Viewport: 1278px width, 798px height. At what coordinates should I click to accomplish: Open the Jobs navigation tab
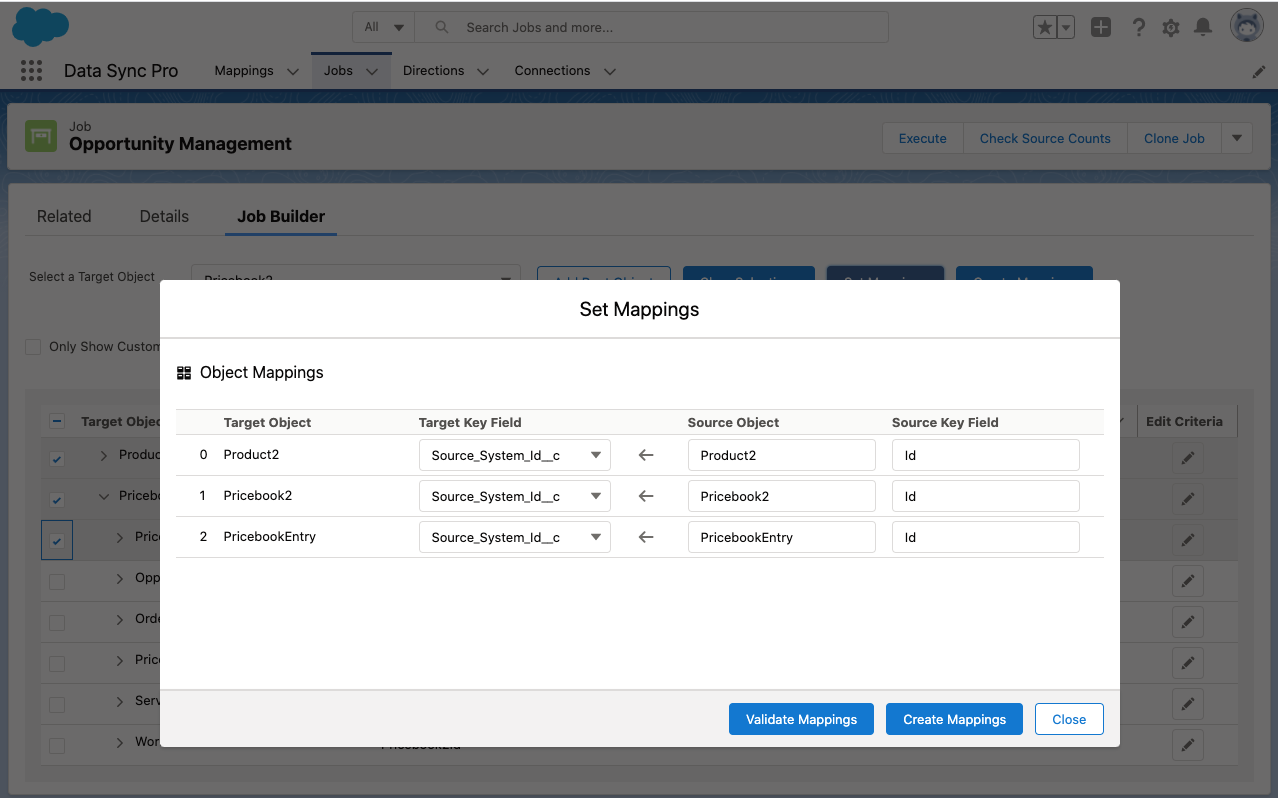coord(338,71)
